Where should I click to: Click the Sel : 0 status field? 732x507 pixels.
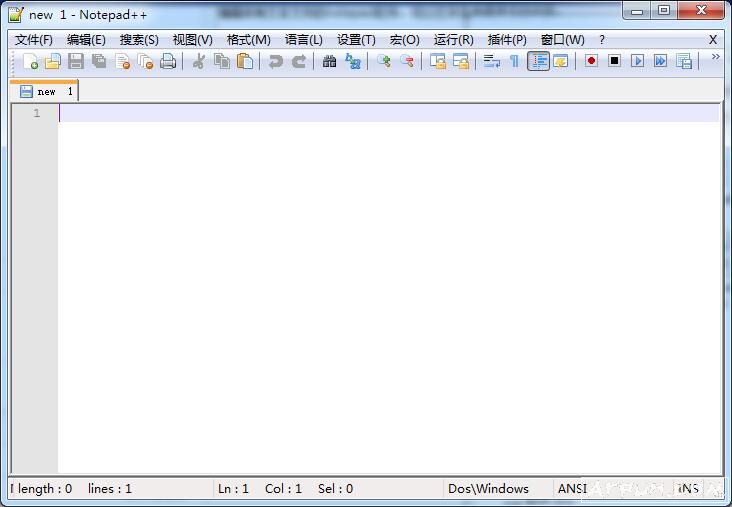(335, 489)
